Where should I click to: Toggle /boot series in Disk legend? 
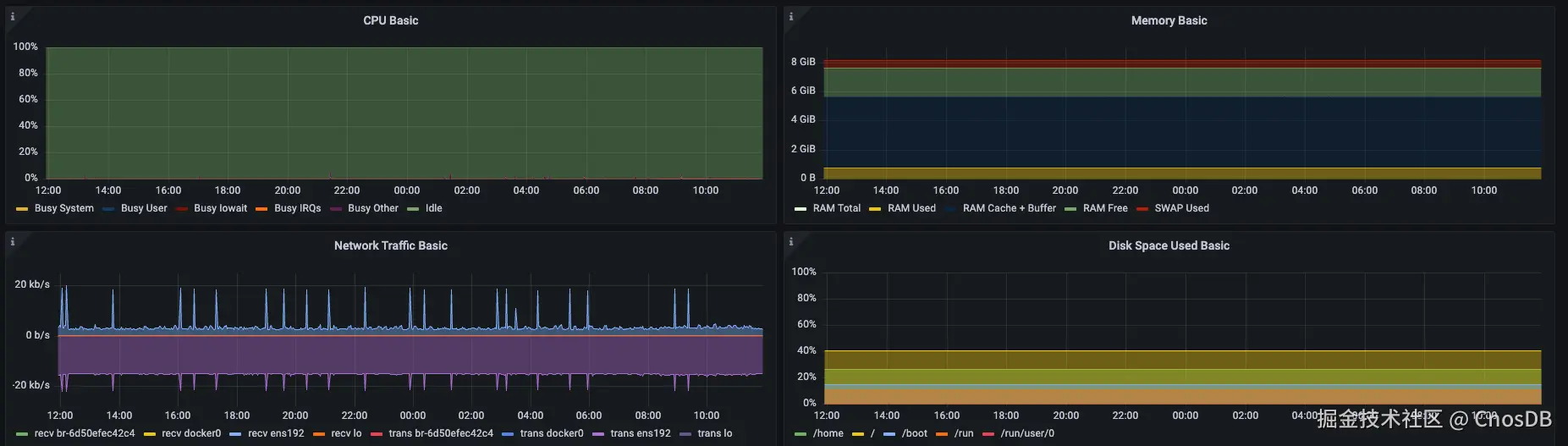coord(915,433)
